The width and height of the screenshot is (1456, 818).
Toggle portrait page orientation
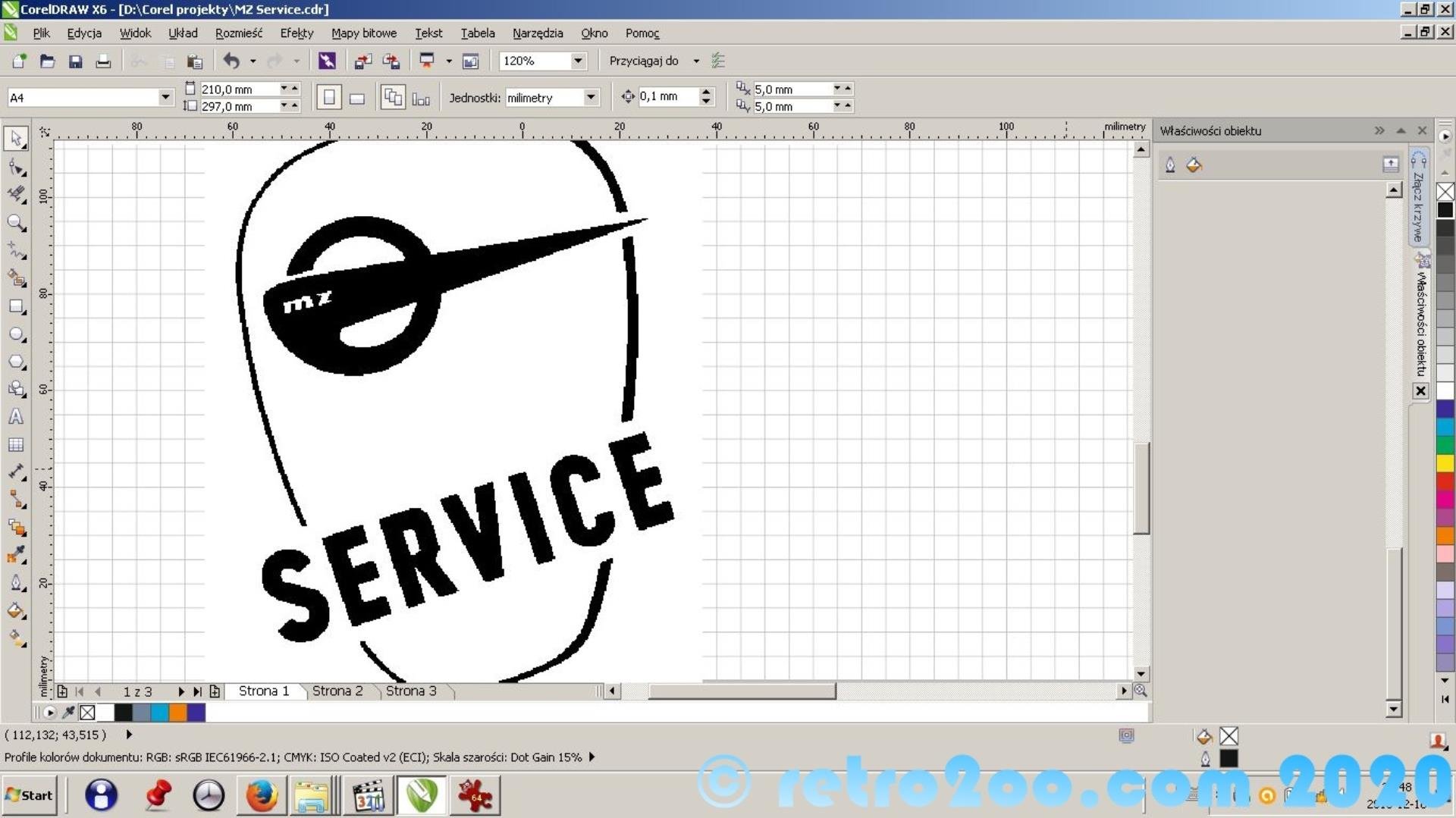(x=328, y=98)
